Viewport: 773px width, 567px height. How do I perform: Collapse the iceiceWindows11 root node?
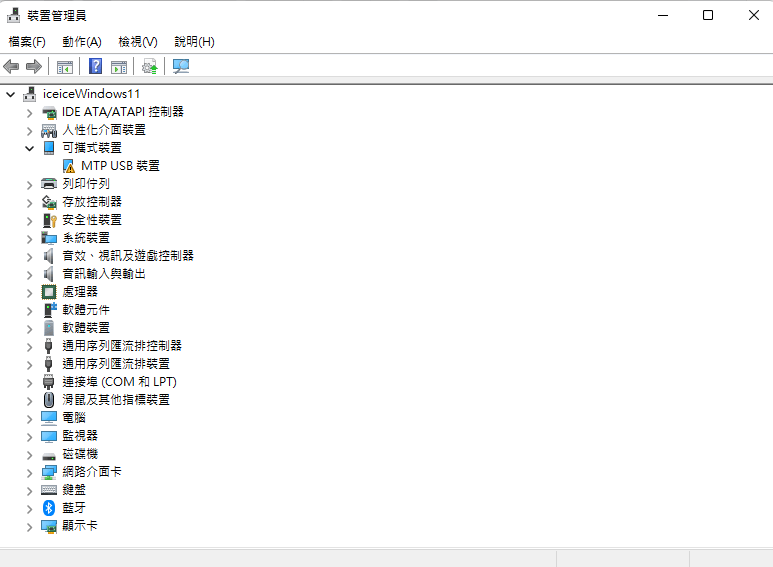[11, 94]
